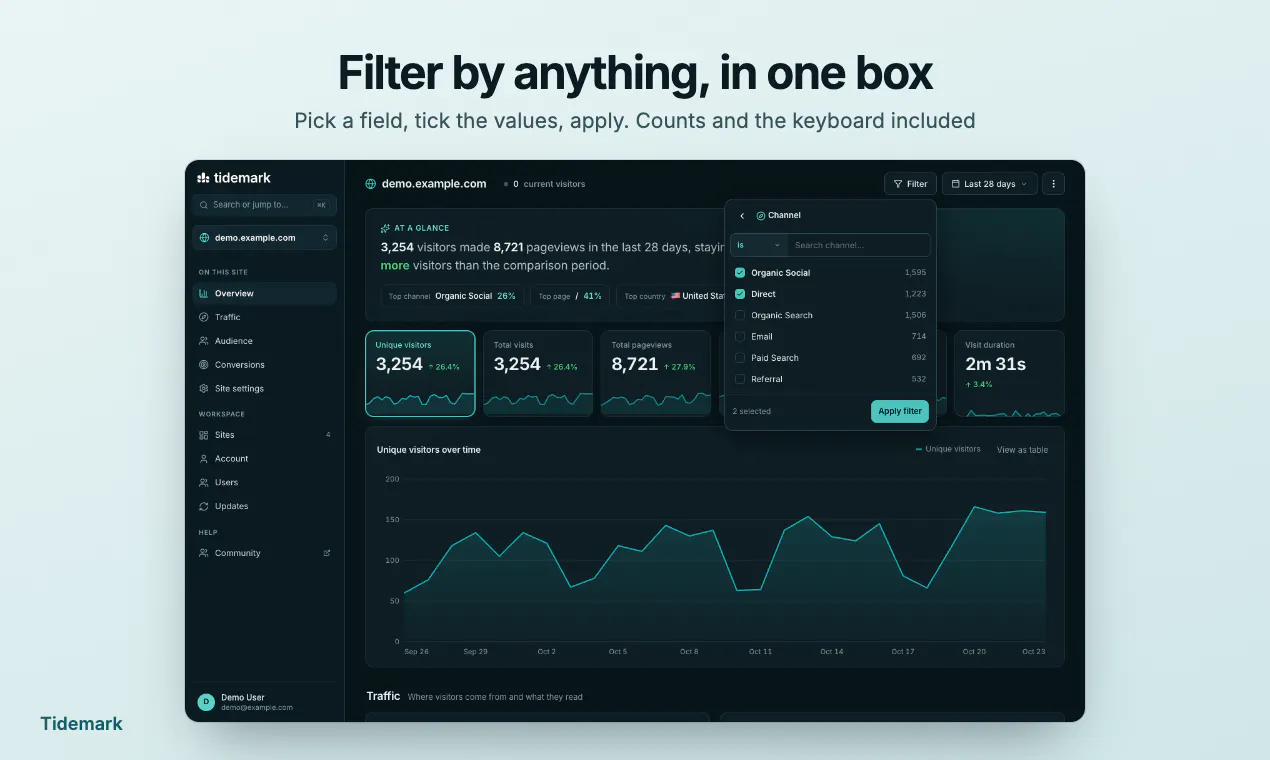Screen dimensions: 1270x760
Task: Click the calendar icon in the date range button
Action: tap(955, 184)
